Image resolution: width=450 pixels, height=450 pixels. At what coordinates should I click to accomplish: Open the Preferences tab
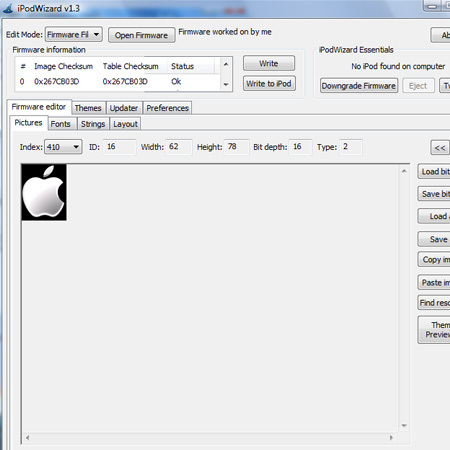pyautogui.click(x=167, y=108)
